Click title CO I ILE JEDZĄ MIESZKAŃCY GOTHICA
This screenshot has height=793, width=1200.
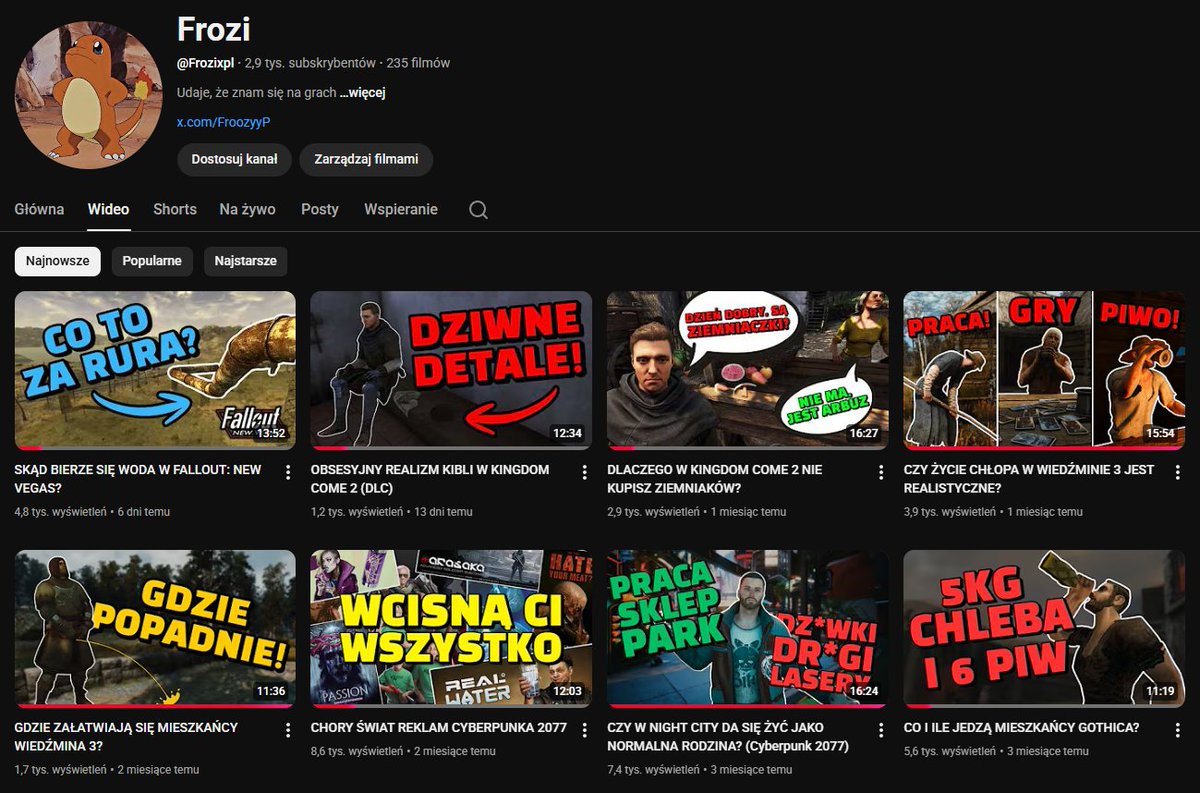tap(1021, 728)
